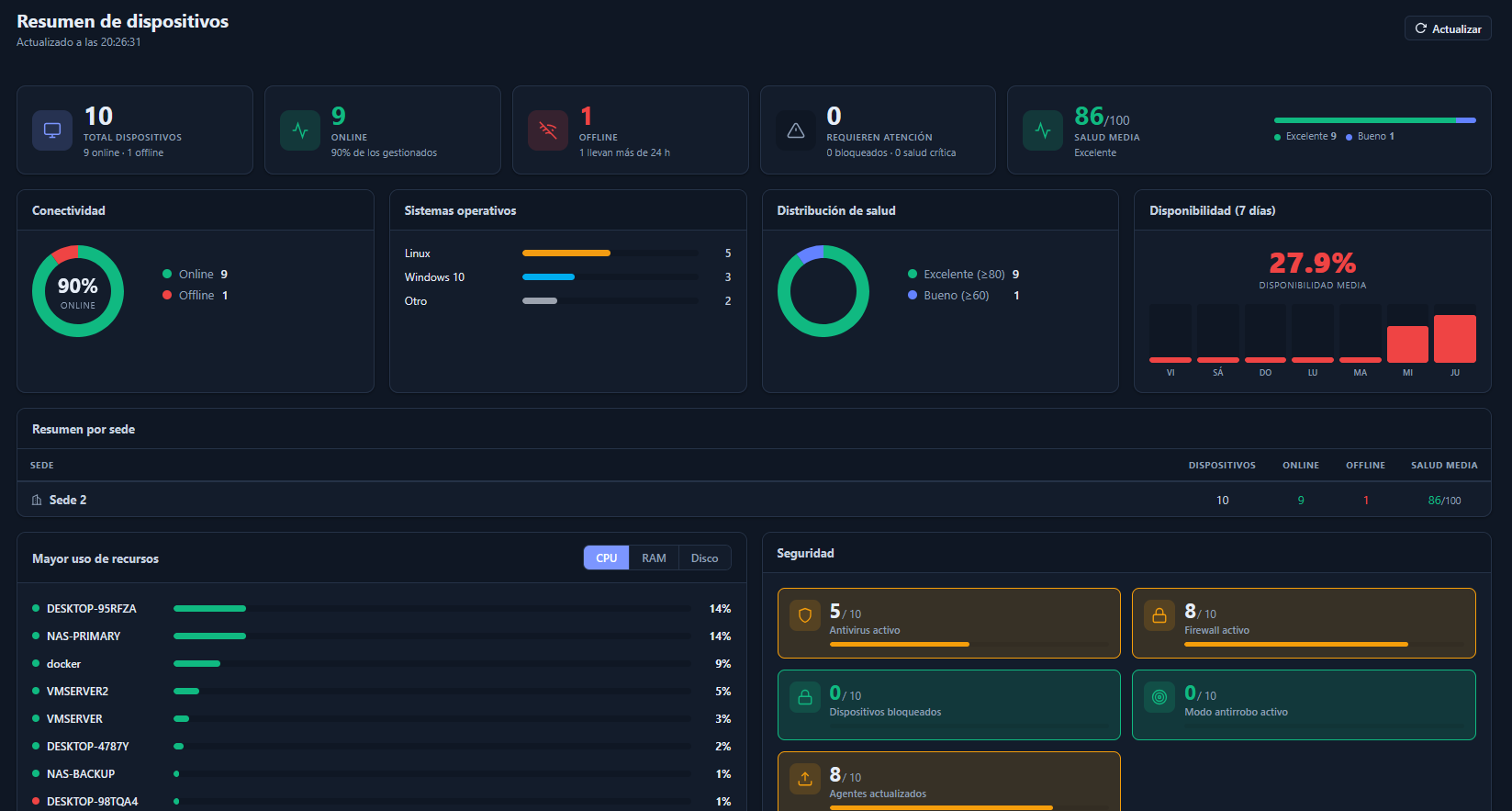Select the CPU resource tab
Viewport: 1512px width, 811px height.
point(607,558)
